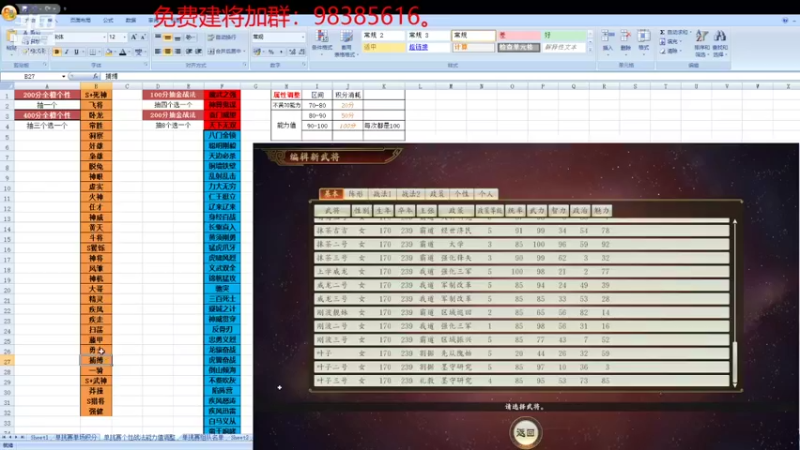Image resolution: width=800 pixels, height=450 pixels.
Task: Toggle Bold formatting in Excel ribbon
Action: pos(57,52)
